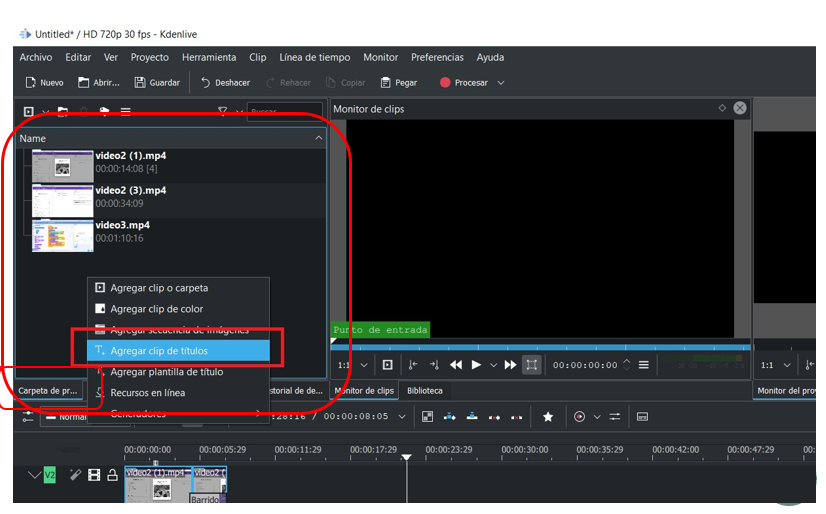826x514 pixels.
Task: Click the video3.mp4 thumbnail
Action: pyautogui.click(x=63, y=235)
